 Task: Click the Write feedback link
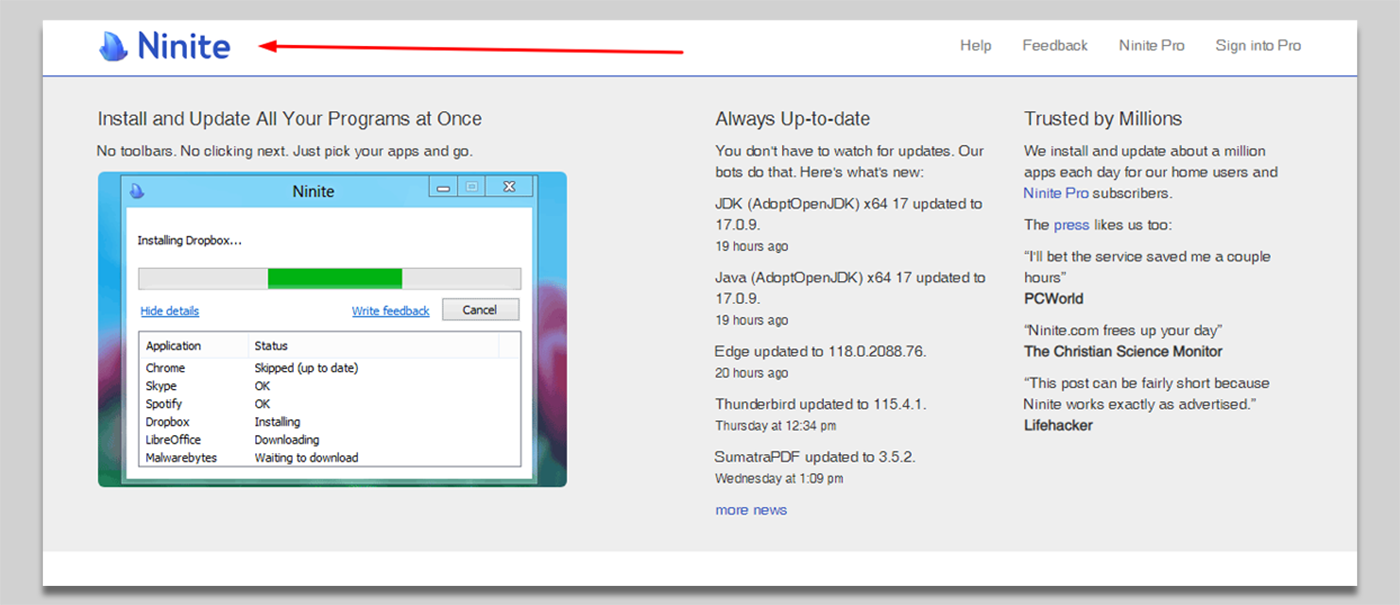coord(390,311)
